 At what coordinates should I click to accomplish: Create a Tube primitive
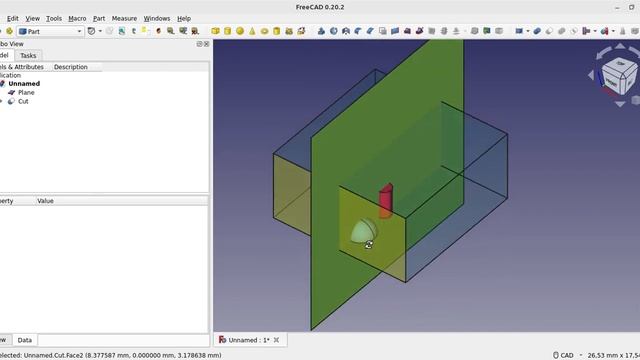click(x=277, y=31)
